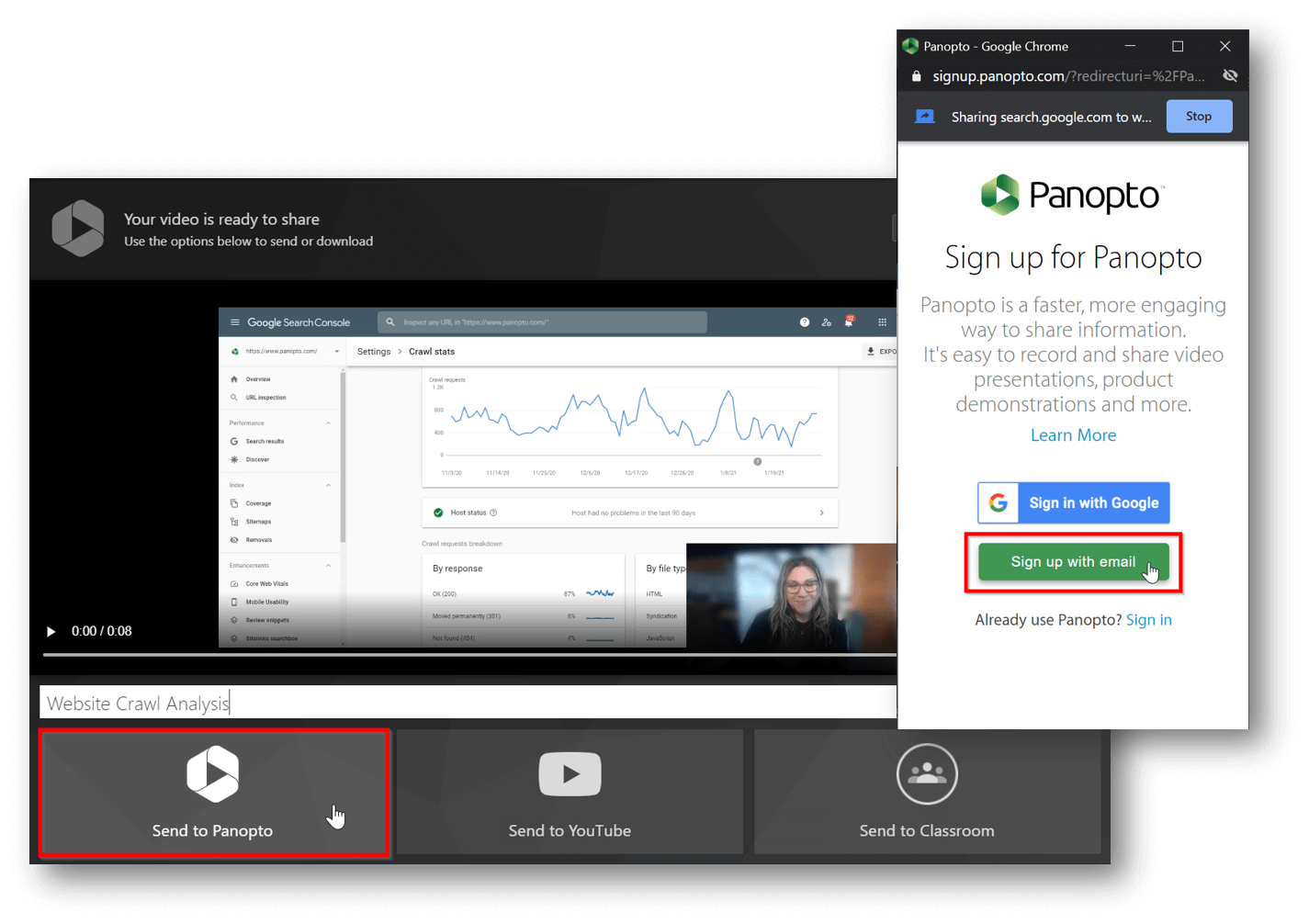The width and height of the screenshot is (1309, 924).
Task: Select the Send to Classroom option
Action: click(927, 794)
